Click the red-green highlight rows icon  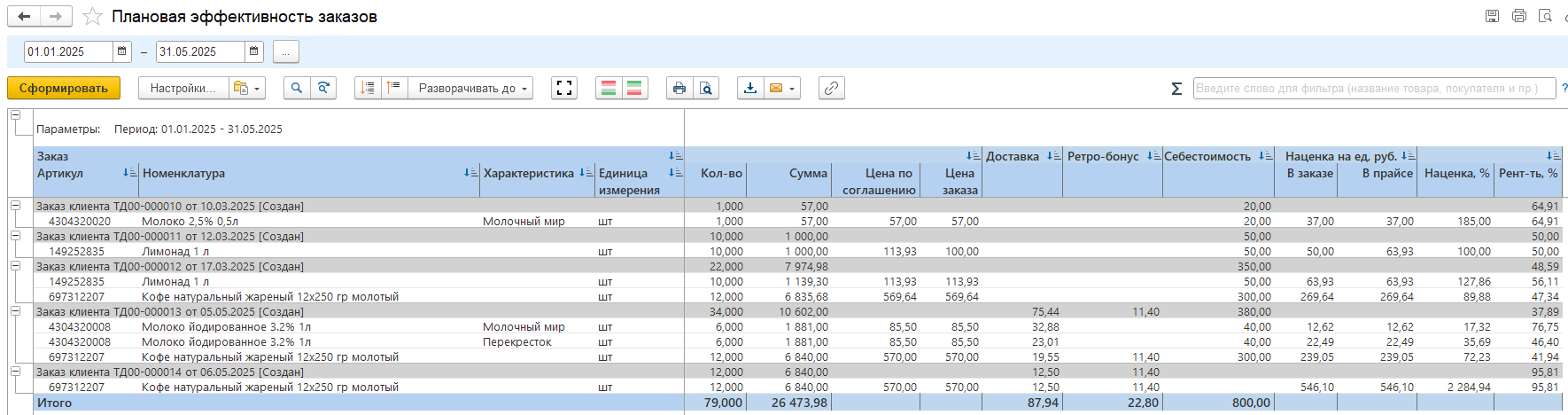tap(609, 88)
